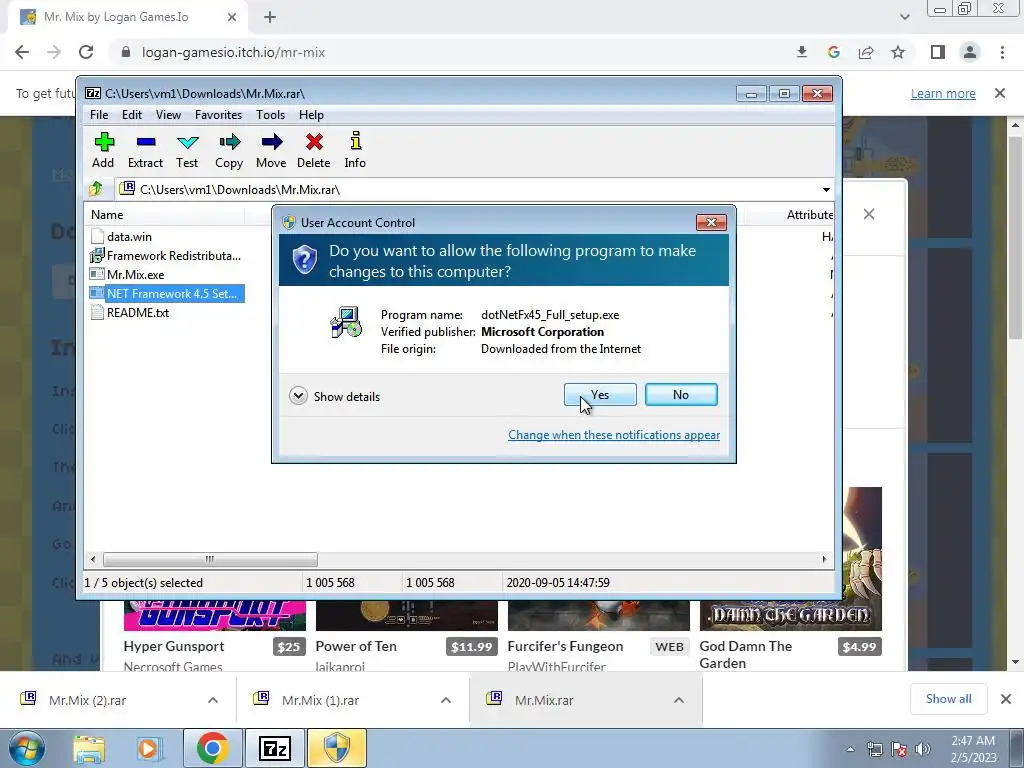Click the Learn more link
This screenshot has height=768, width=1024.
[x=943, y=93]
